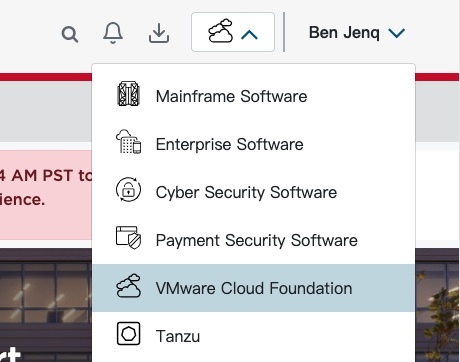This screenshot has height=362, width=460.
Task: Click the Enterprise Software building icon
Action: (129, 142)
